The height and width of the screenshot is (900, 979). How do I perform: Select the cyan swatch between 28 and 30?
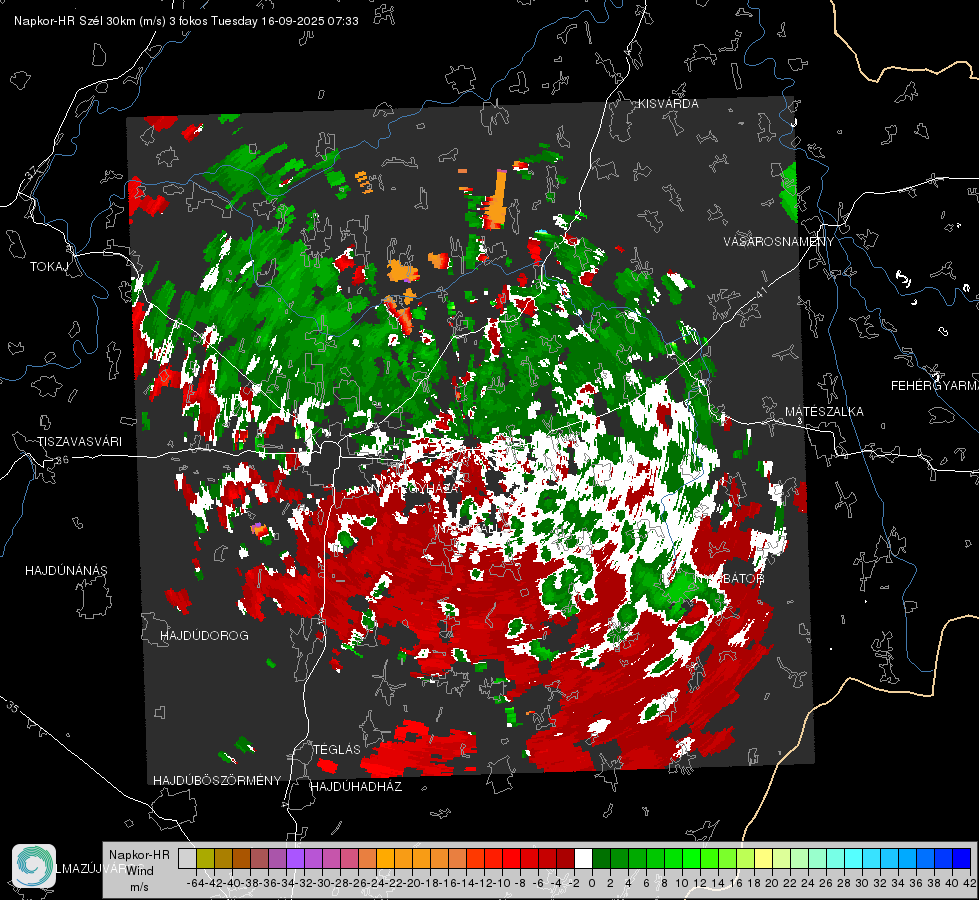coord(854,859)
